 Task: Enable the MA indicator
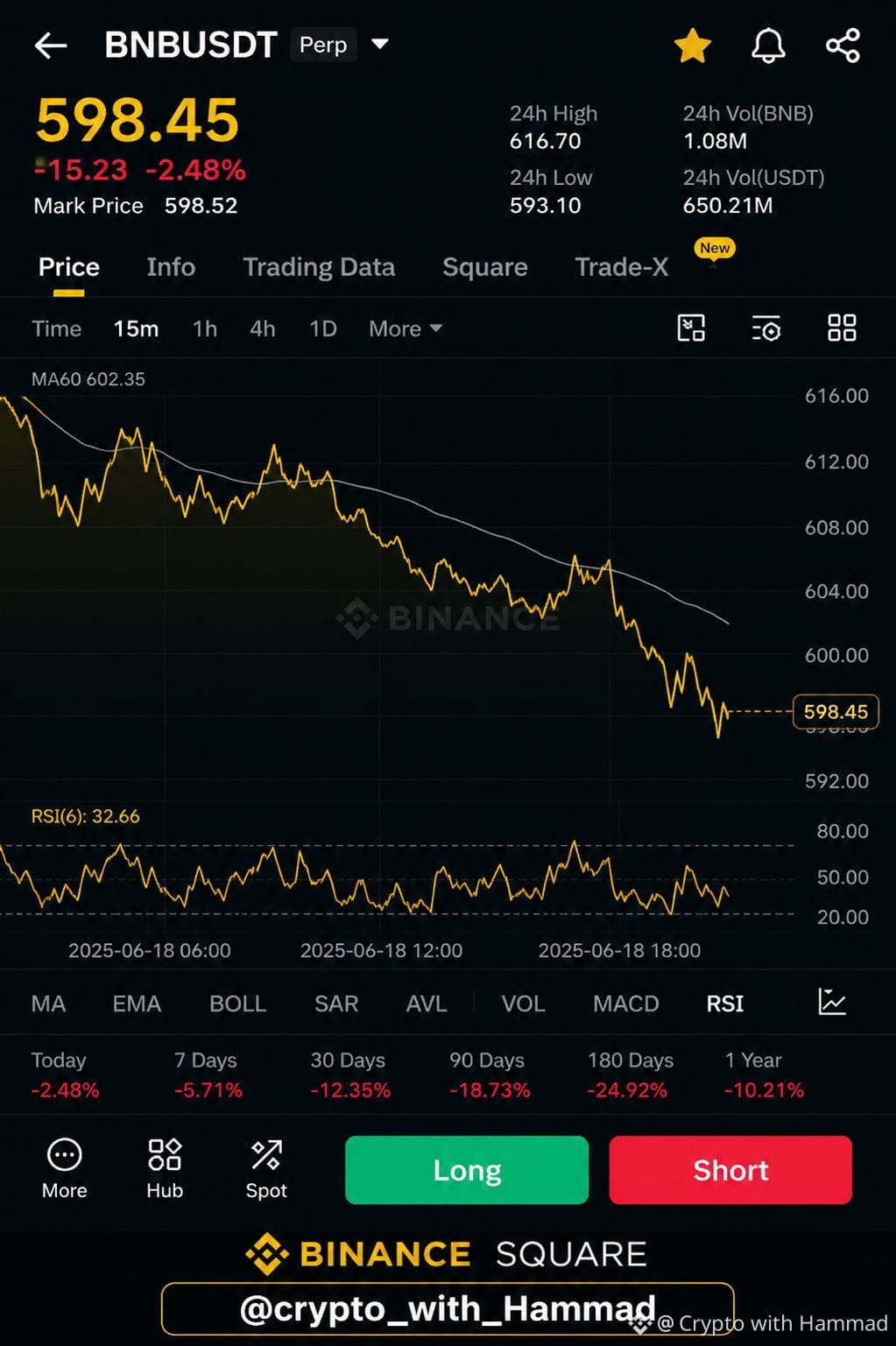pyautogui.click(x=48, y=1004)
